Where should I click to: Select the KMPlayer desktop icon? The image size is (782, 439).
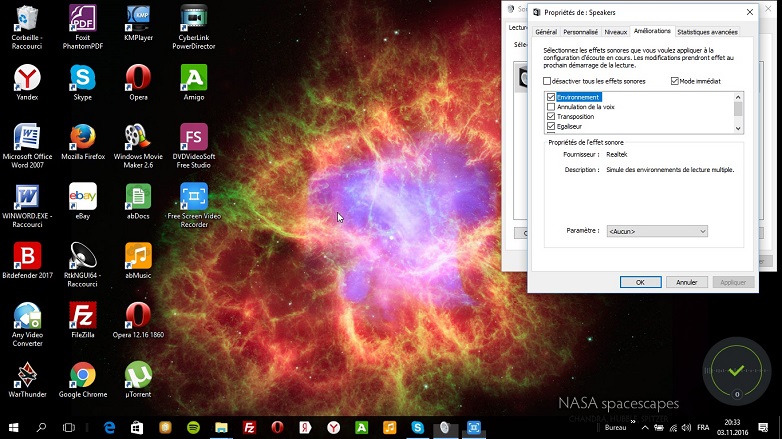[x=138, y=23]
